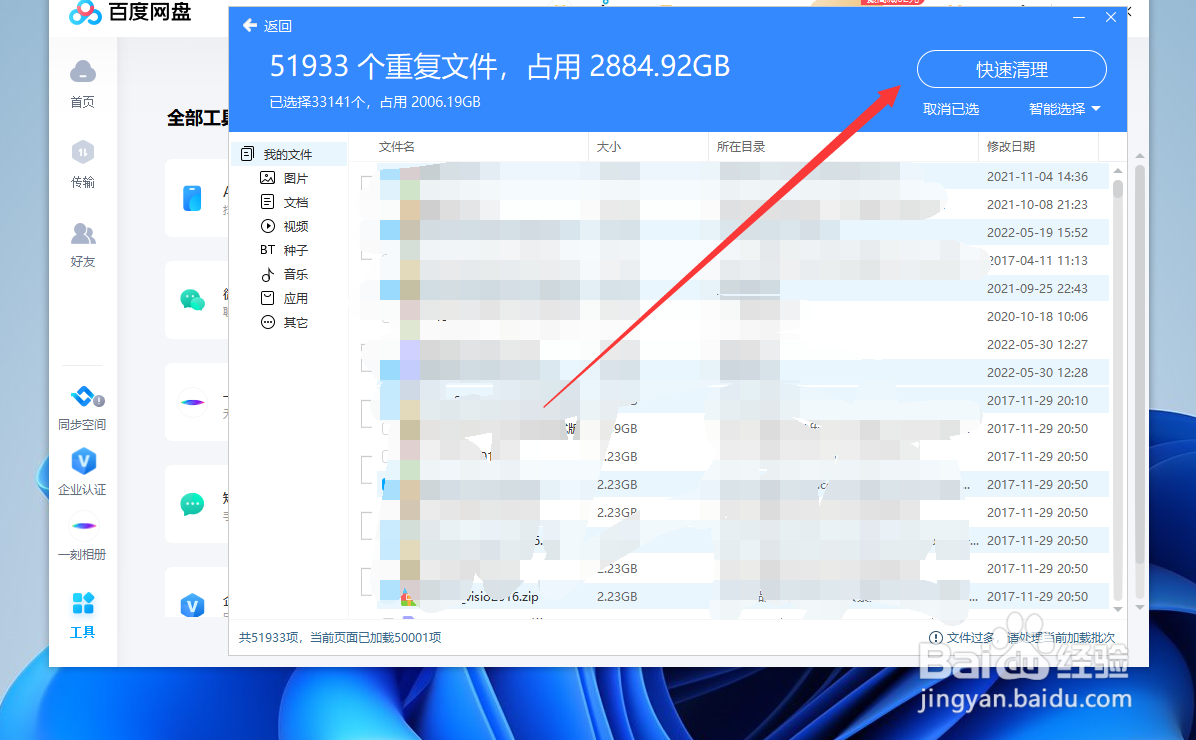This screenshot has height=740, width=1196.
Task: Select 视频 in the category tree
Action: tap(296, 226)
